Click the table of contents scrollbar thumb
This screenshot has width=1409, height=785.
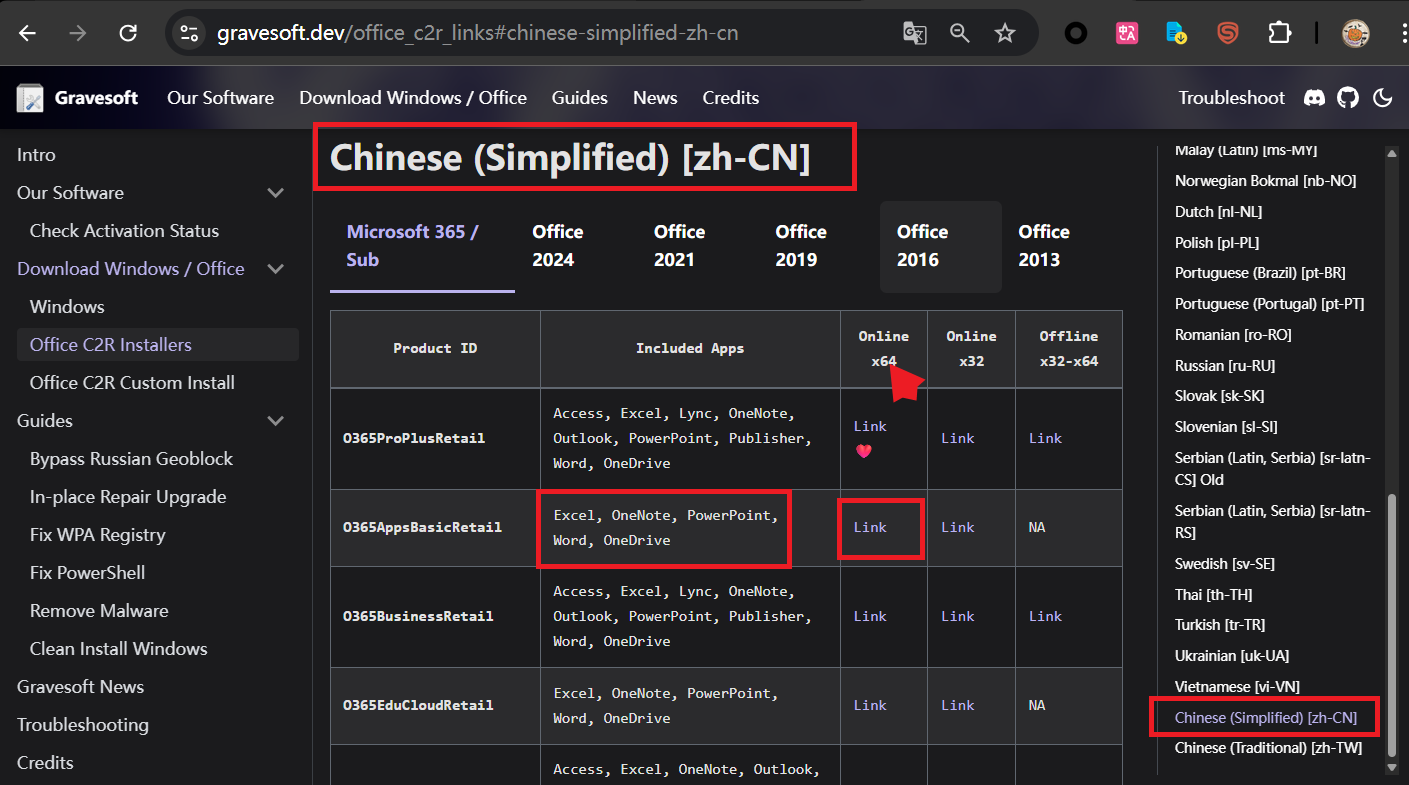(1390, 626)
